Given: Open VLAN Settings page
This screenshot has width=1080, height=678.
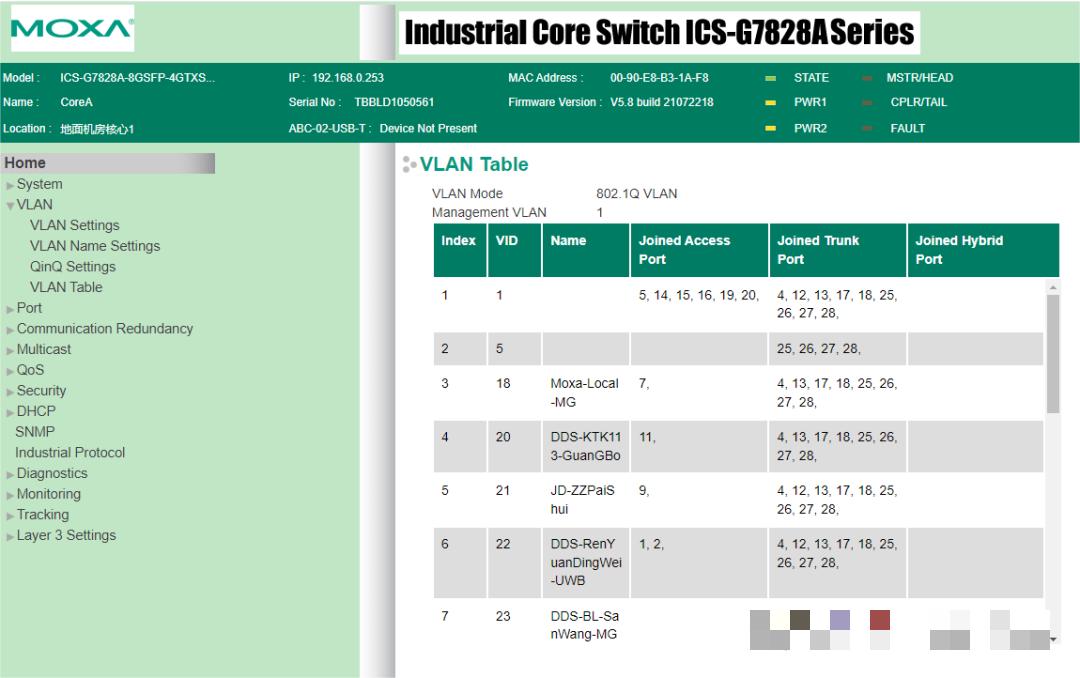Looking at the screenshot, I should pyautogui.click(x=74, y=225).
